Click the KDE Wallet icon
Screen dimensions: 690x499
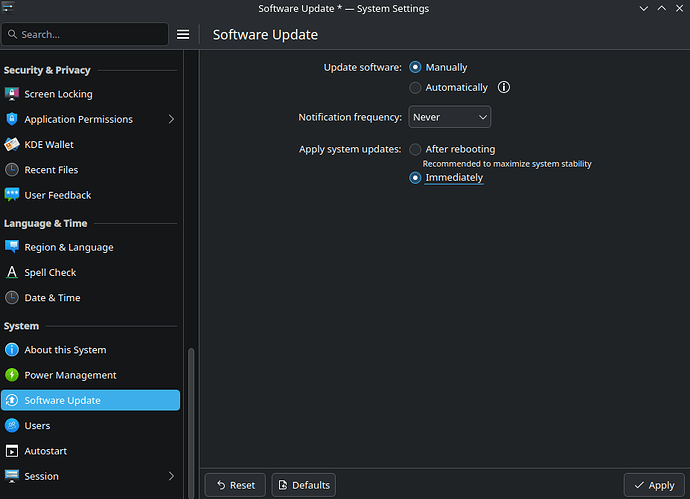(12, 144)
